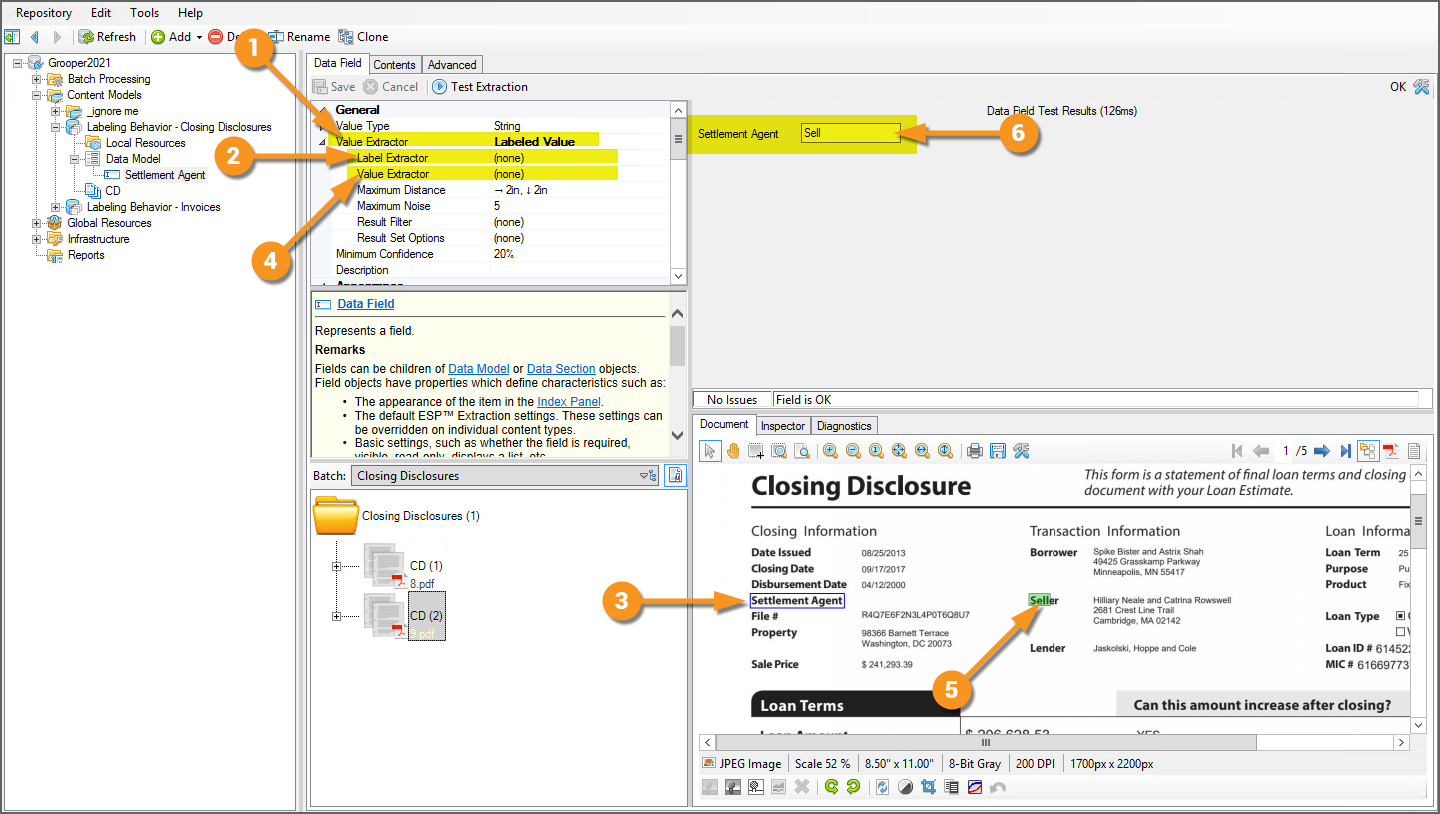Switch to the Inspector tab
1440x814 pixels.
pos(782,426)
